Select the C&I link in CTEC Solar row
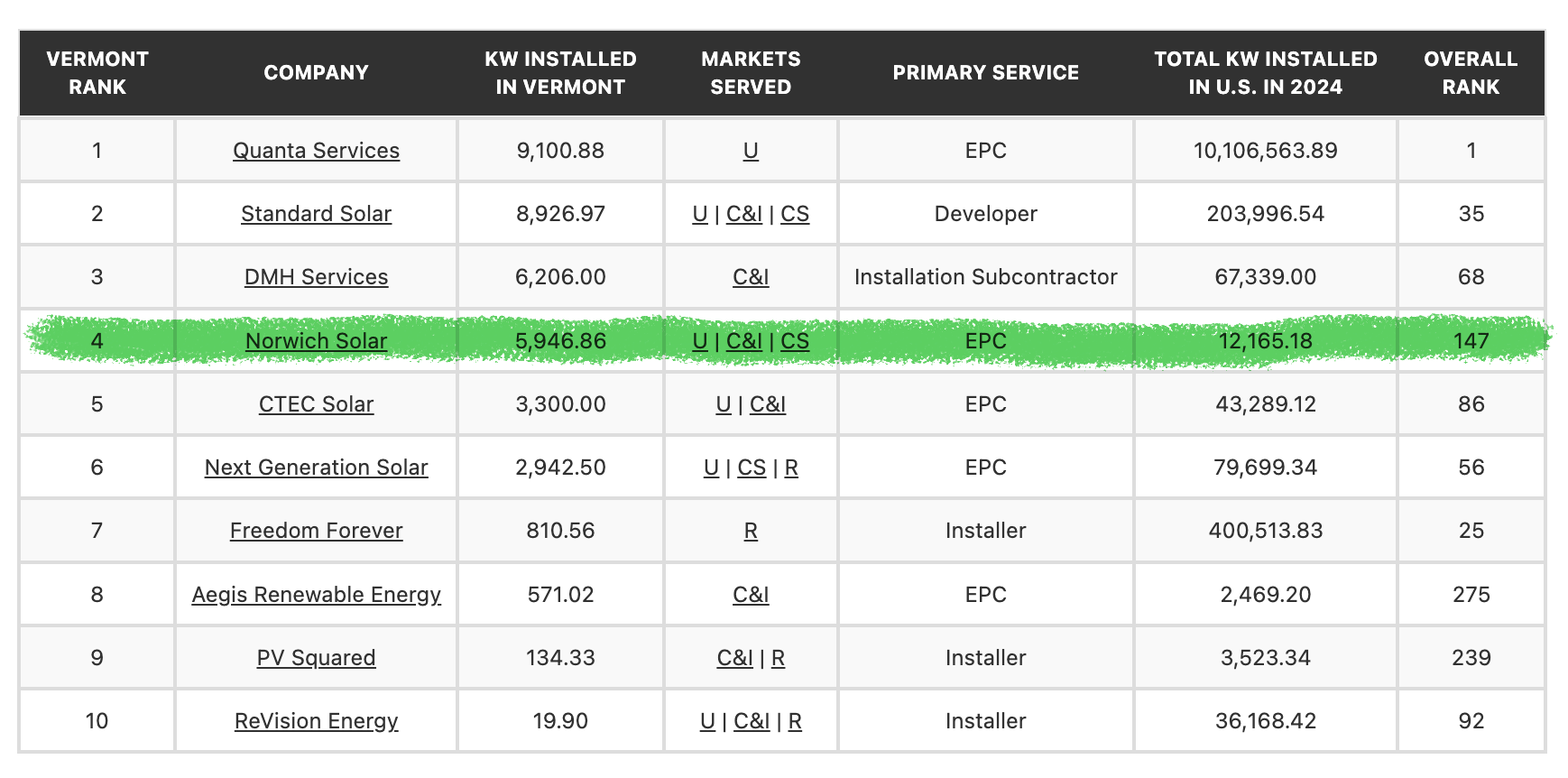The image size is (1568, 778). pyautogui.click(x=768, y=404)
